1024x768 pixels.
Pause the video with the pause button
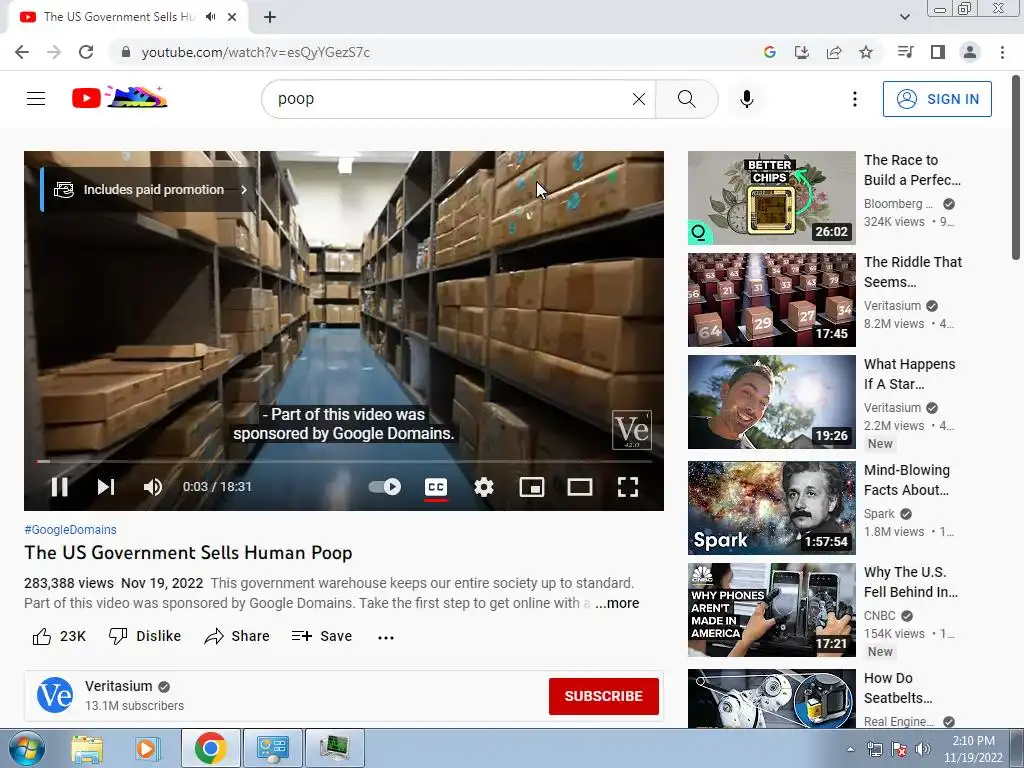tap(59, 487)
